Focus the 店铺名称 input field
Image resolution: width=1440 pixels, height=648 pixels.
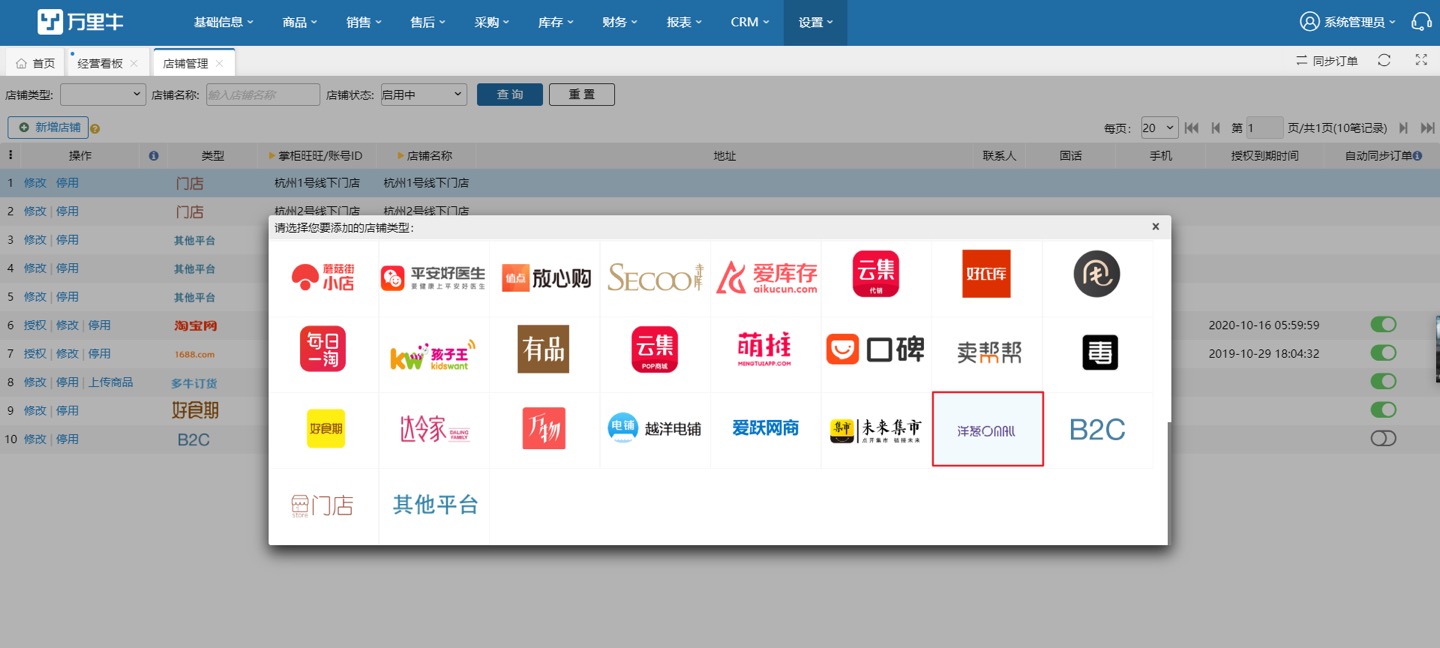click(x=263, y=94)
